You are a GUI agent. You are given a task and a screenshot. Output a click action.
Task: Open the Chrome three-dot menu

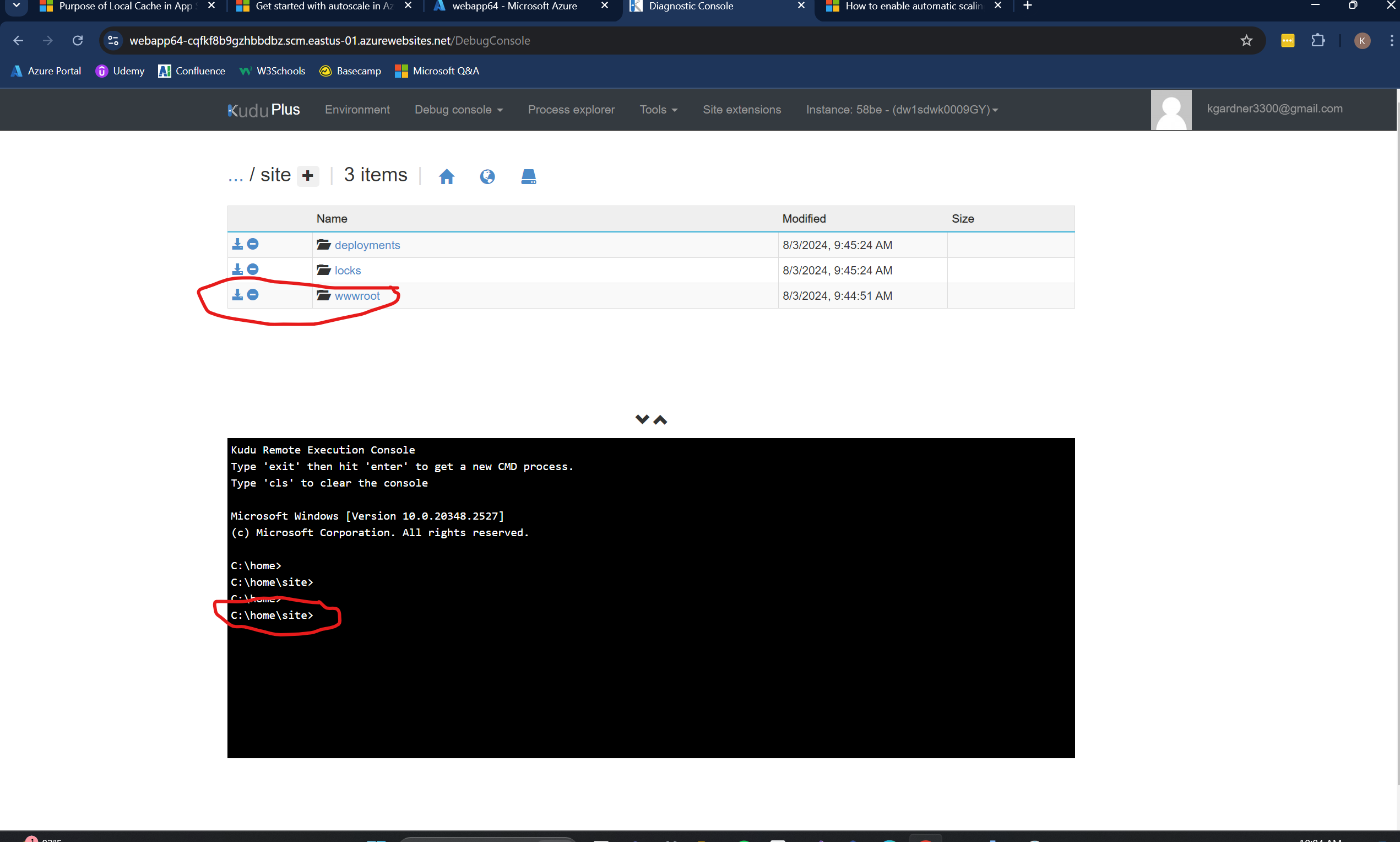[1392, 41]
